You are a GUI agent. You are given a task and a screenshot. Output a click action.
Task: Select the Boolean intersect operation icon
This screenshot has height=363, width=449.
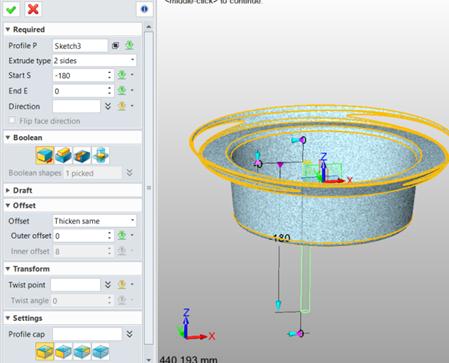100,155
